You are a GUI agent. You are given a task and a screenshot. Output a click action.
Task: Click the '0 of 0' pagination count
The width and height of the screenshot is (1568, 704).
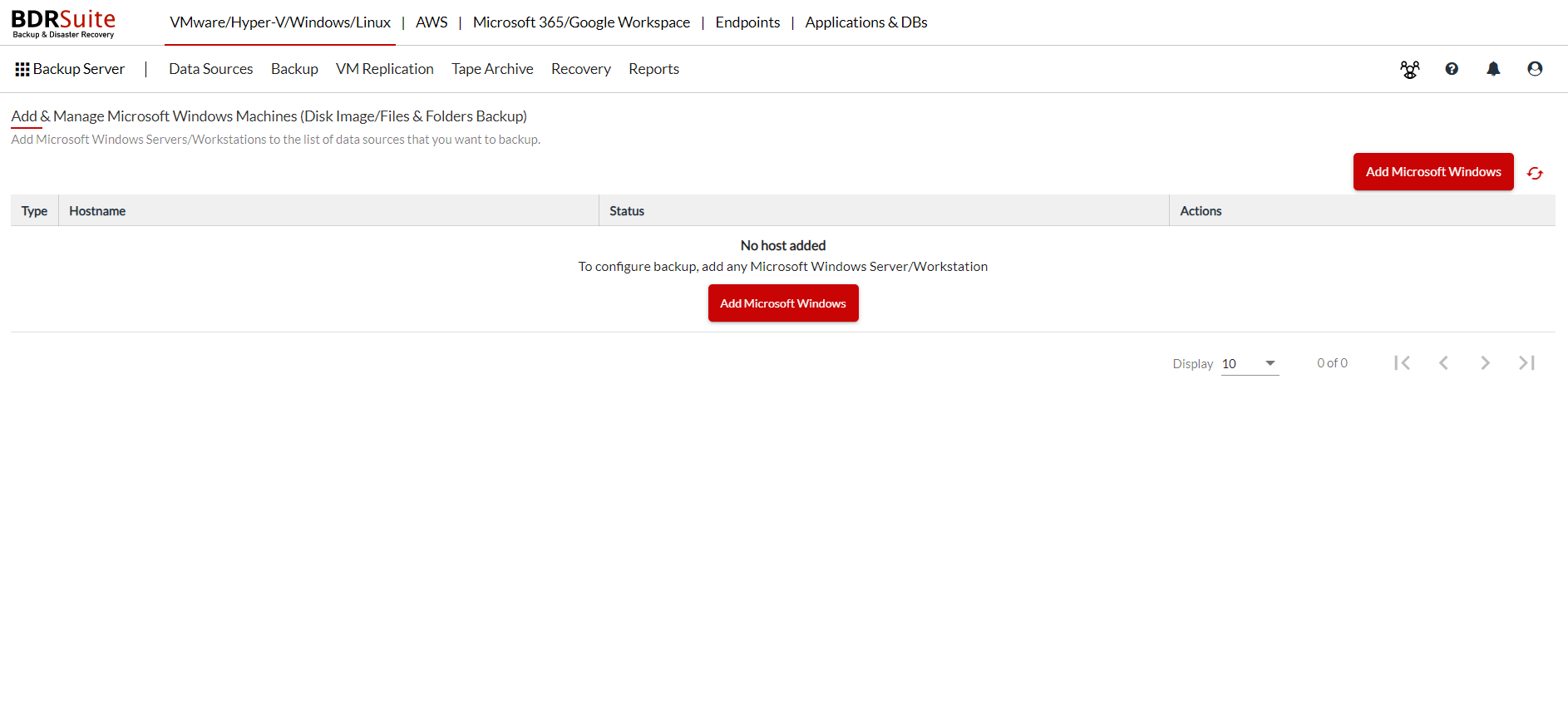click(x=1332, y=363)
